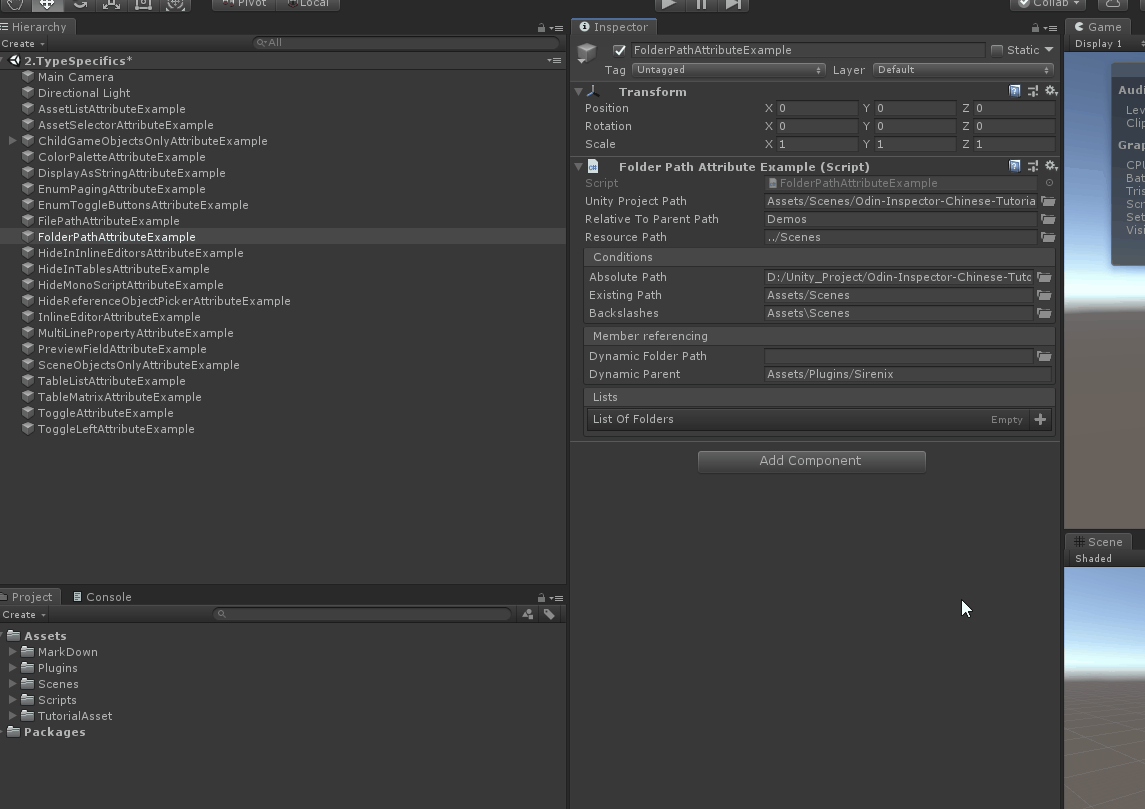Toggle the Pivot handle position mode
1145x809 pixels.
coord(244,4)
